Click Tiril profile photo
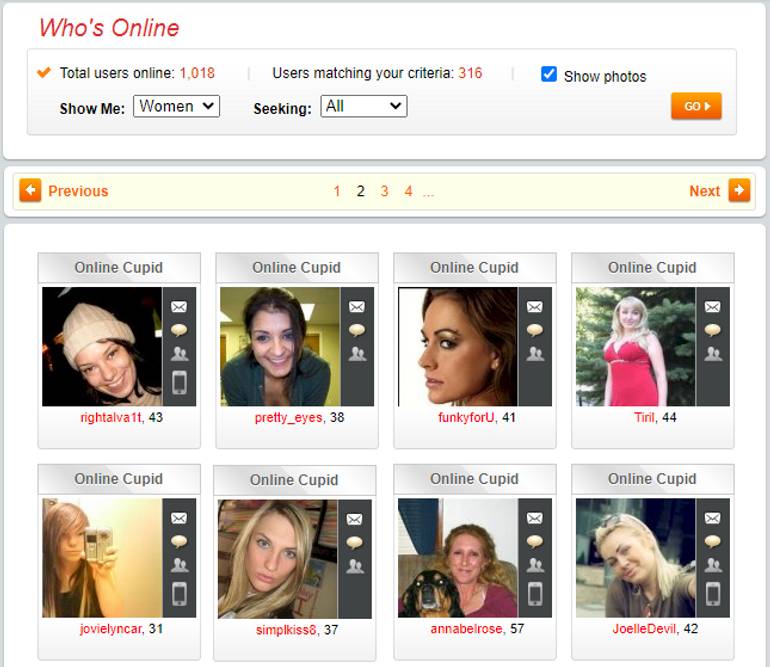770x667 pixels. click(635, 347)
